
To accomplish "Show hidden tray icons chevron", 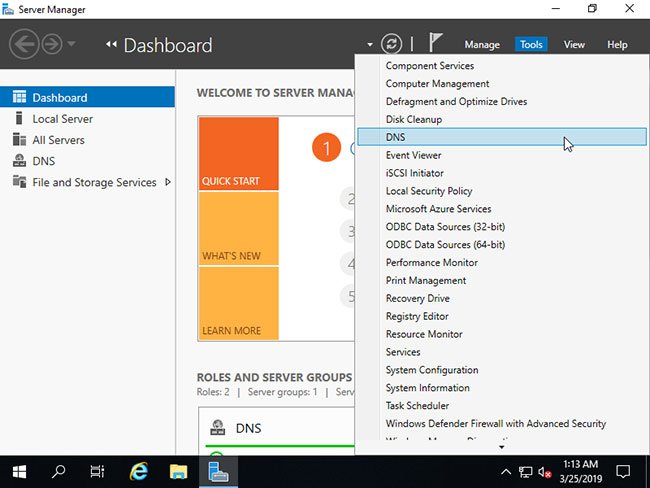I will (x=506, y=471).
